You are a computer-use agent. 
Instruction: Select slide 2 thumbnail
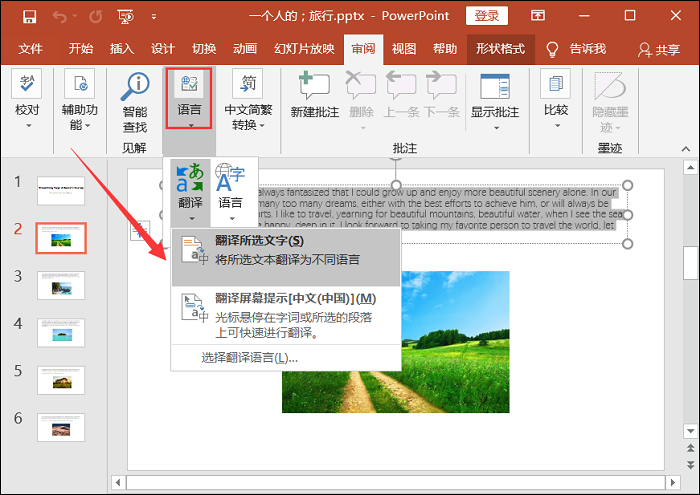click(61, 238)
